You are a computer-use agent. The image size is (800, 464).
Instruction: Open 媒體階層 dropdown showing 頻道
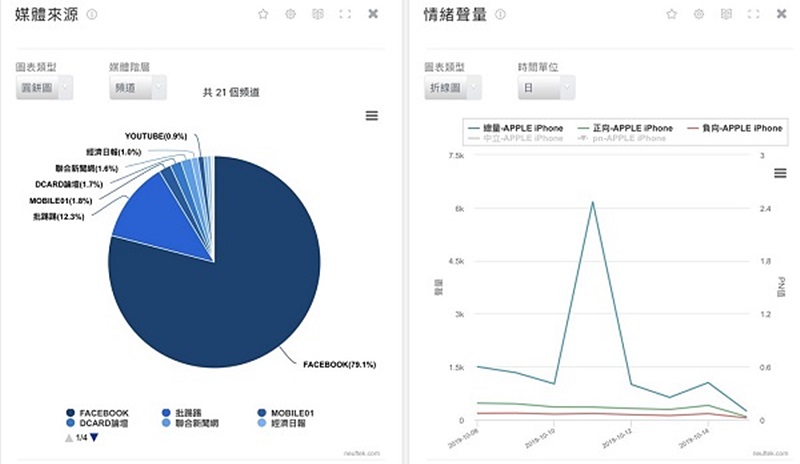pos(138,88)
